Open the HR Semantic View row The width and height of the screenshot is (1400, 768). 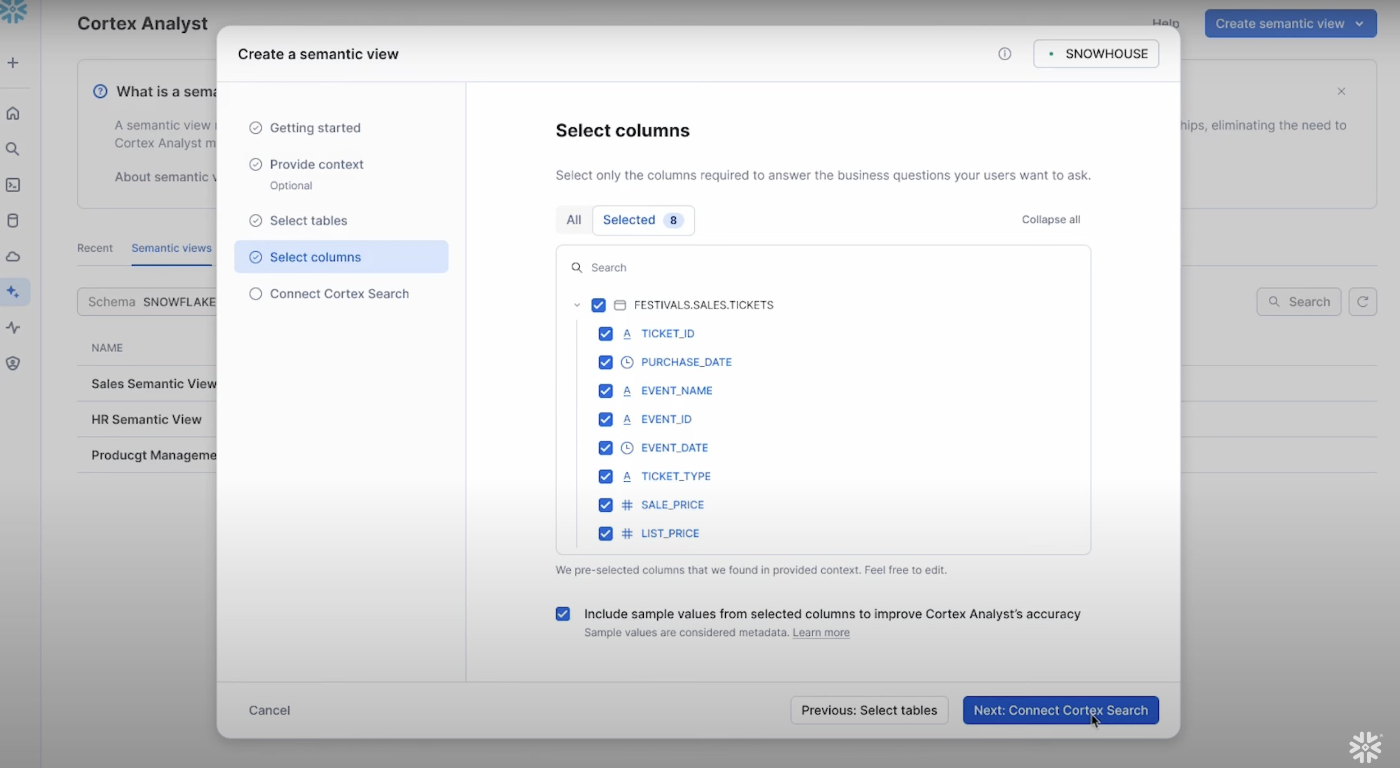tap(147, 420)
